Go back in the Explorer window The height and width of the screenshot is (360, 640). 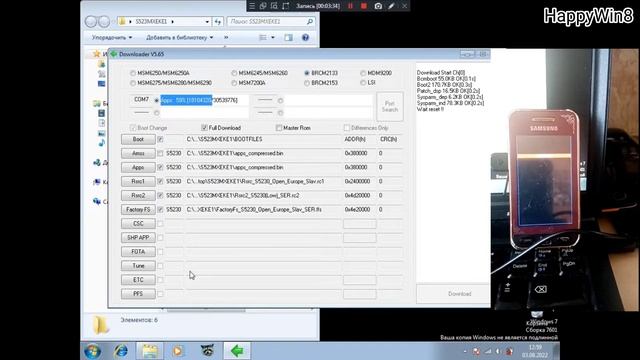[x=91, y=21]
